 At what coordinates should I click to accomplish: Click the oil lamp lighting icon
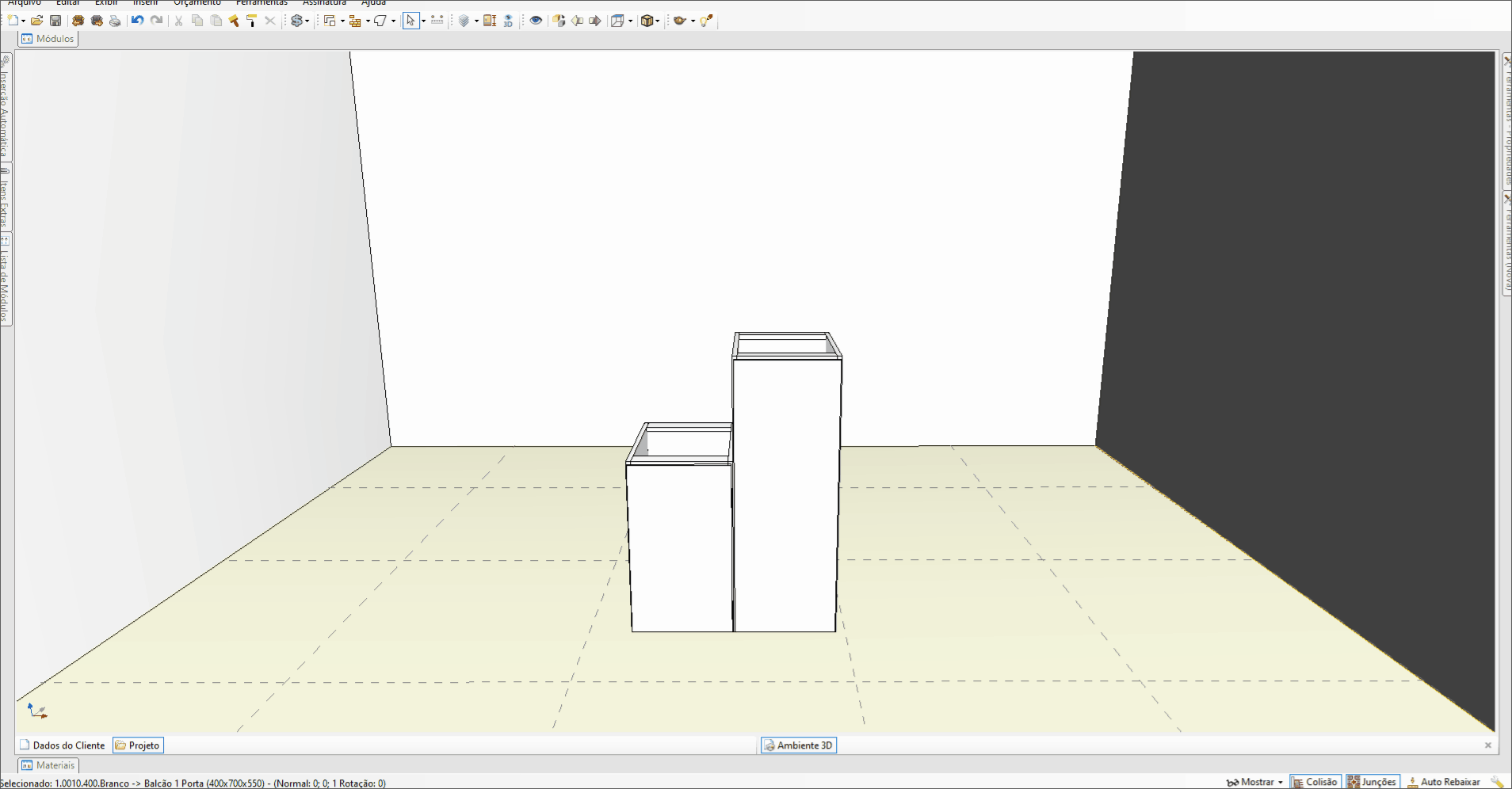coord(679,21)
